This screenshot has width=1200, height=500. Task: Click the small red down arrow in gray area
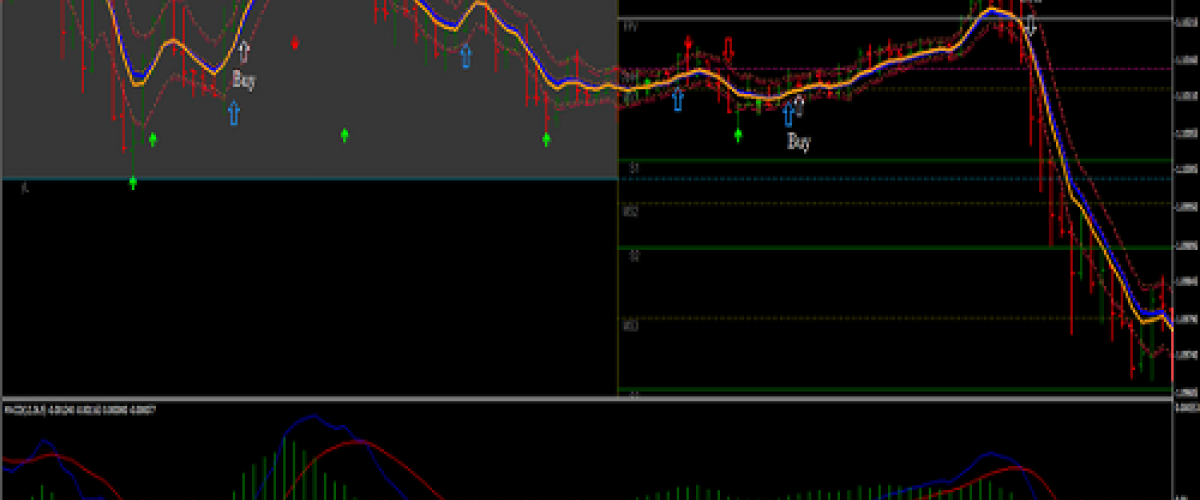click(295, 43)
